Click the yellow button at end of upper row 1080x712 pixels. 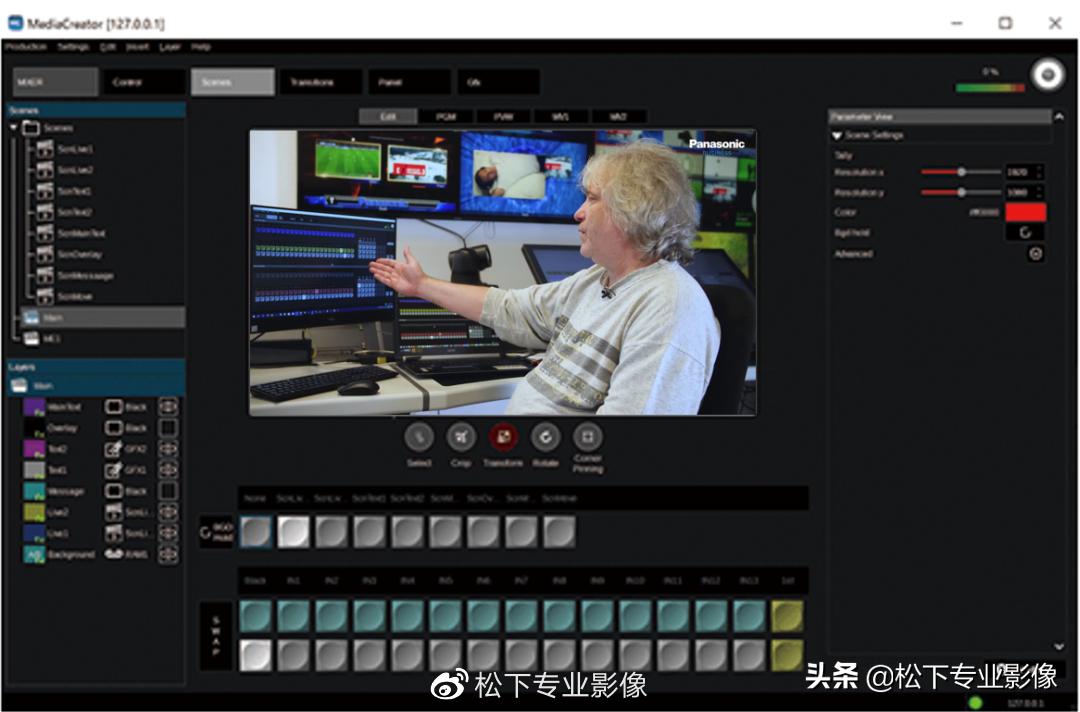click(x=787, y=616)
